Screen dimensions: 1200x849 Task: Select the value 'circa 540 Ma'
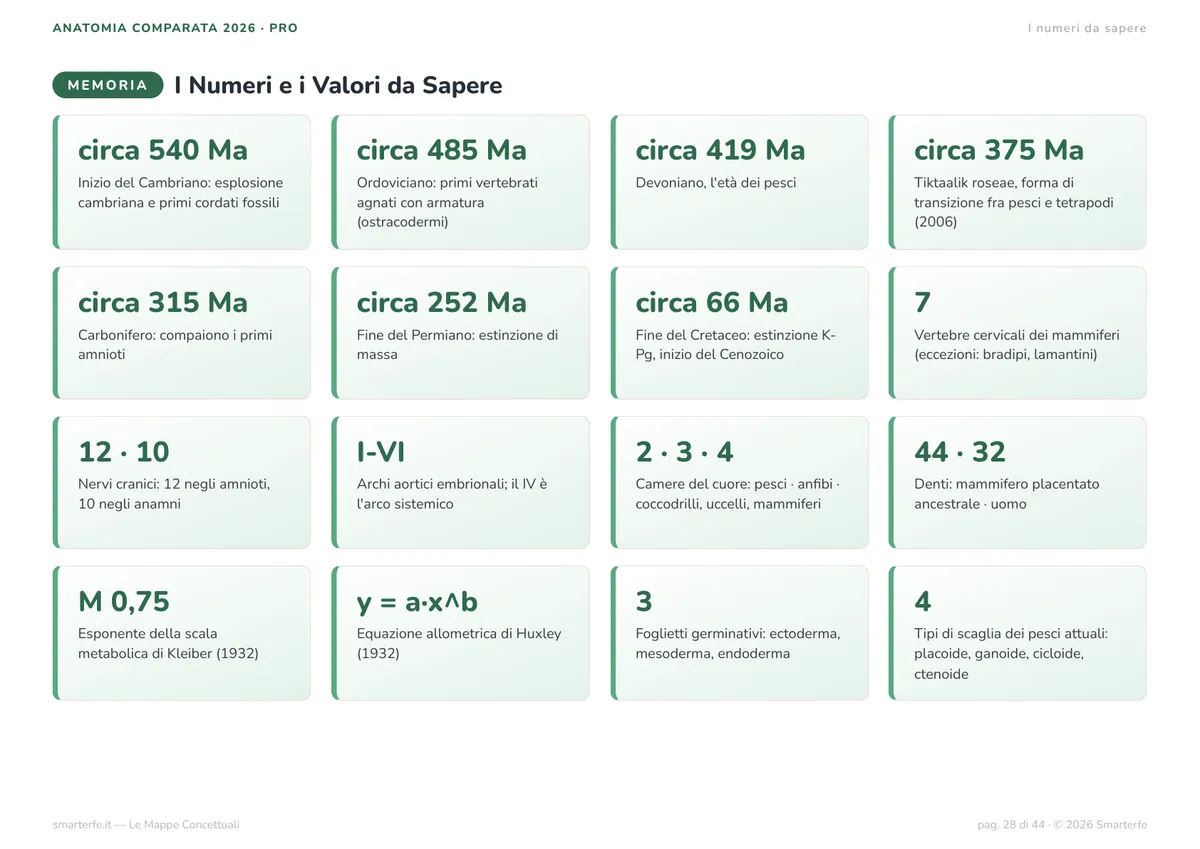[163, 150]
